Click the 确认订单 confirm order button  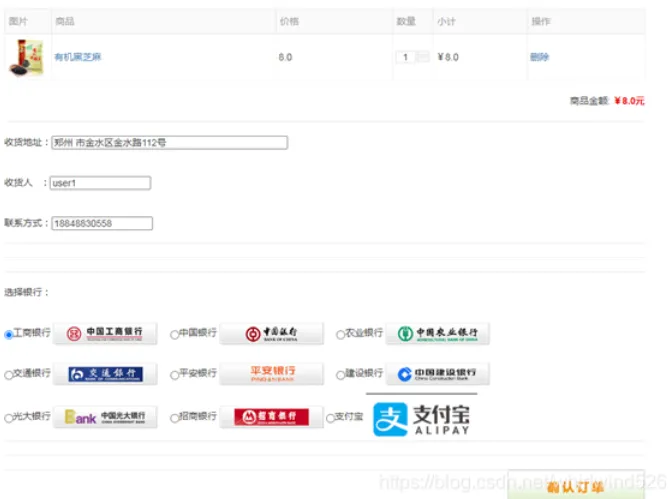click(576, 486)
